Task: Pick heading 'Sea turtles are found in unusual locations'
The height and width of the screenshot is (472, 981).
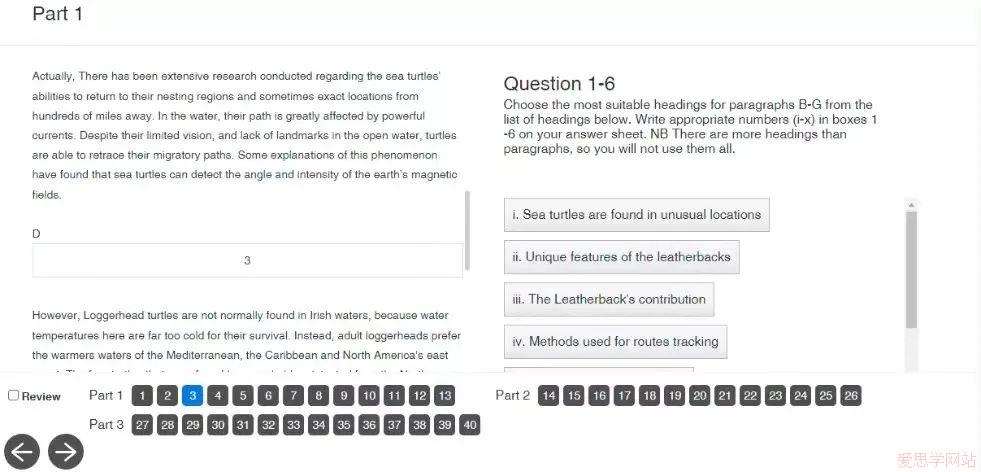Action: click(636, 215)
